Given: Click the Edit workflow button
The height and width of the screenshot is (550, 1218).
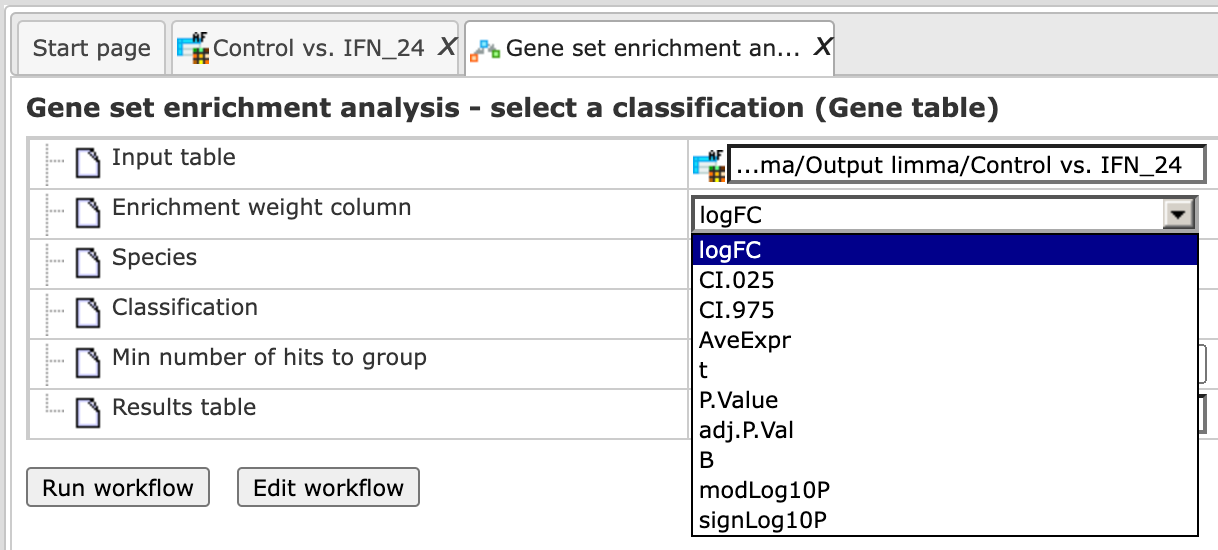Looking at the screenshot, I should [328, 488].
